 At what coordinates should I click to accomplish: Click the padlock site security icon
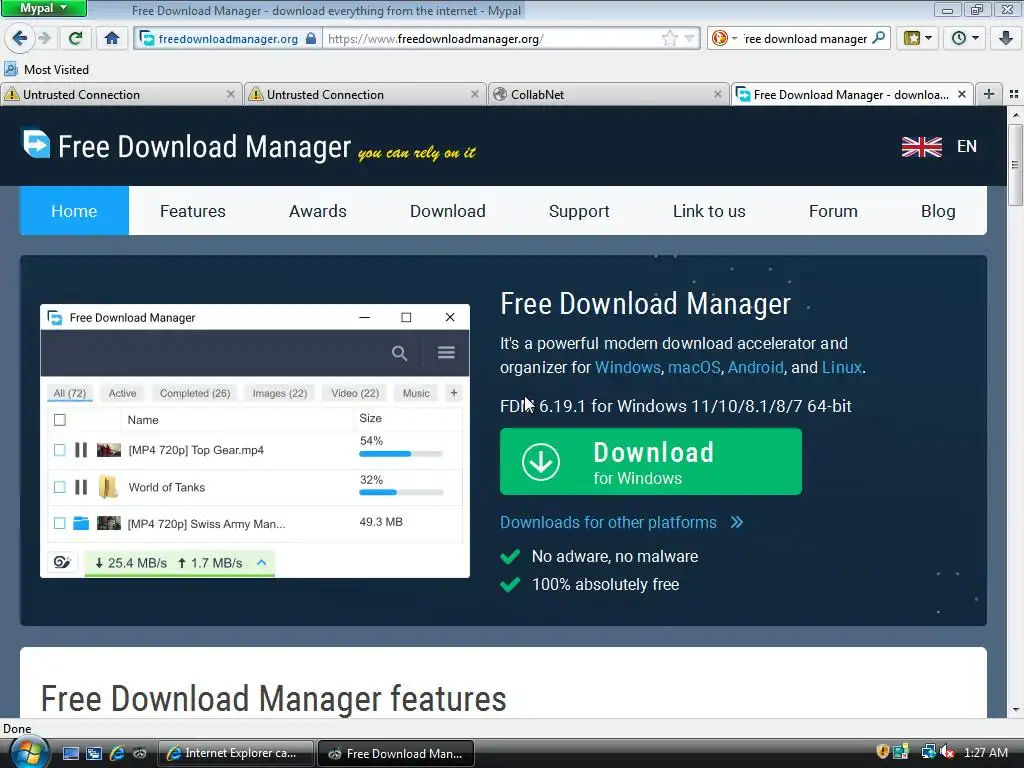click(312, 39)
